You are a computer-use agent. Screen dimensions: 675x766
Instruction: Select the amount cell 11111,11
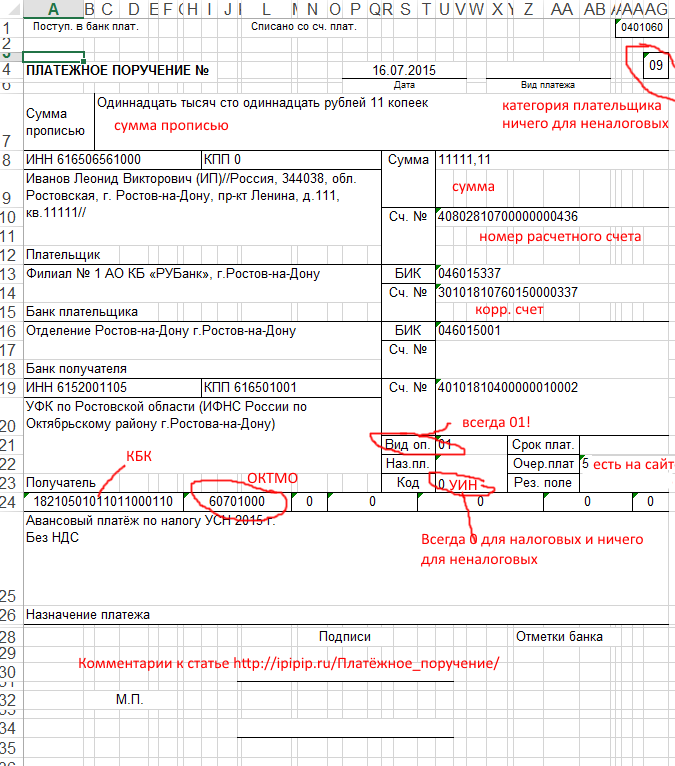[552, 160]
